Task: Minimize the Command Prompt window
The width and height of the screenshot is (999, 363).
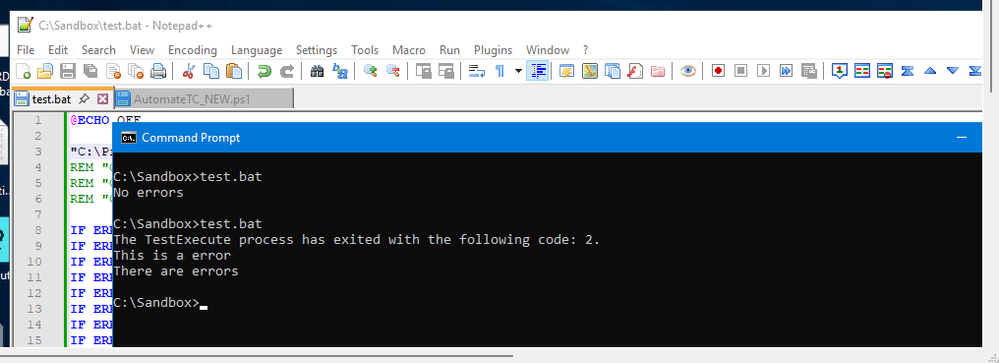Action: coord(962,138)
